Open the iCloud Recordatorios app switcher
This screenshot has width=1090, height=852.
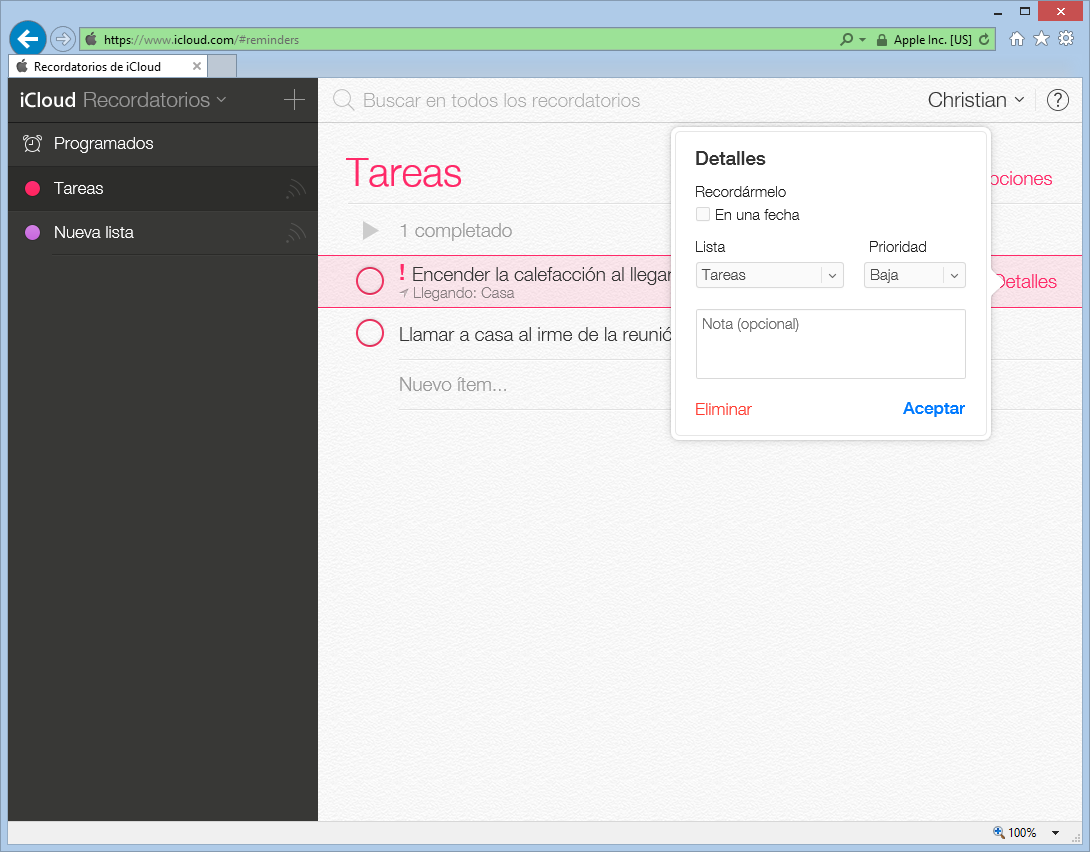tap(123, 100)
